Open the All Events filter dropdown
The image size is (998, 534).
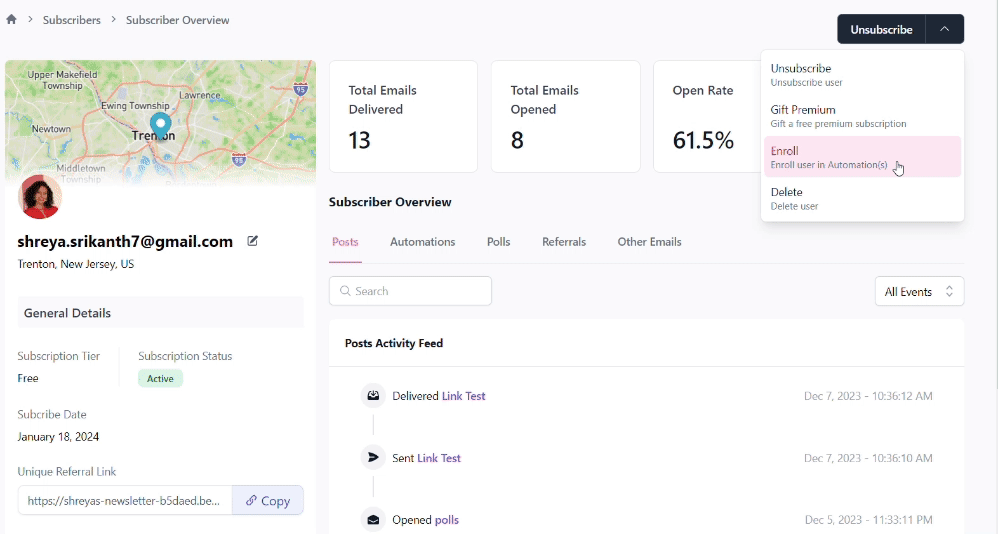(x=919, y=292)
